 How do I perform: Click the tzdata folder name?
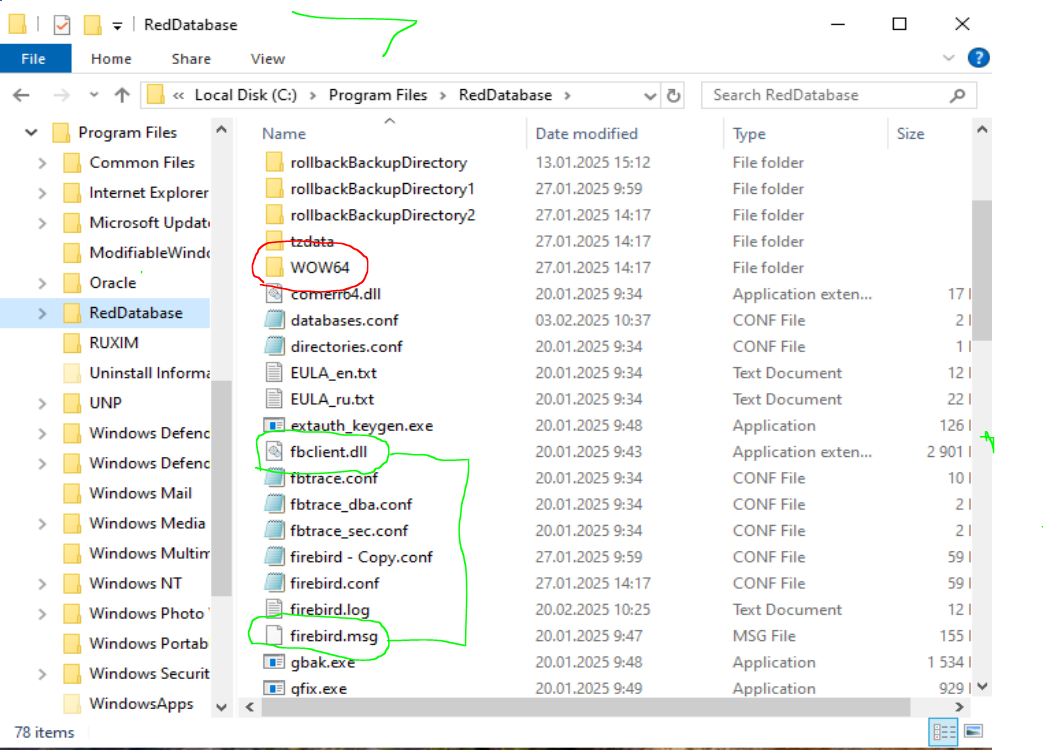pyautogui.click(x=312, y=241)
